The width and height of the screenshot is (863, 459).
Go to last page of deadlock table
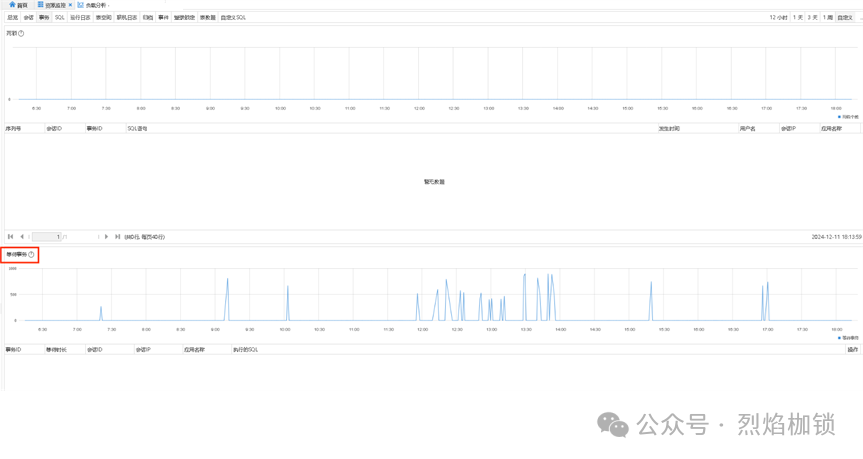point(117,237)
